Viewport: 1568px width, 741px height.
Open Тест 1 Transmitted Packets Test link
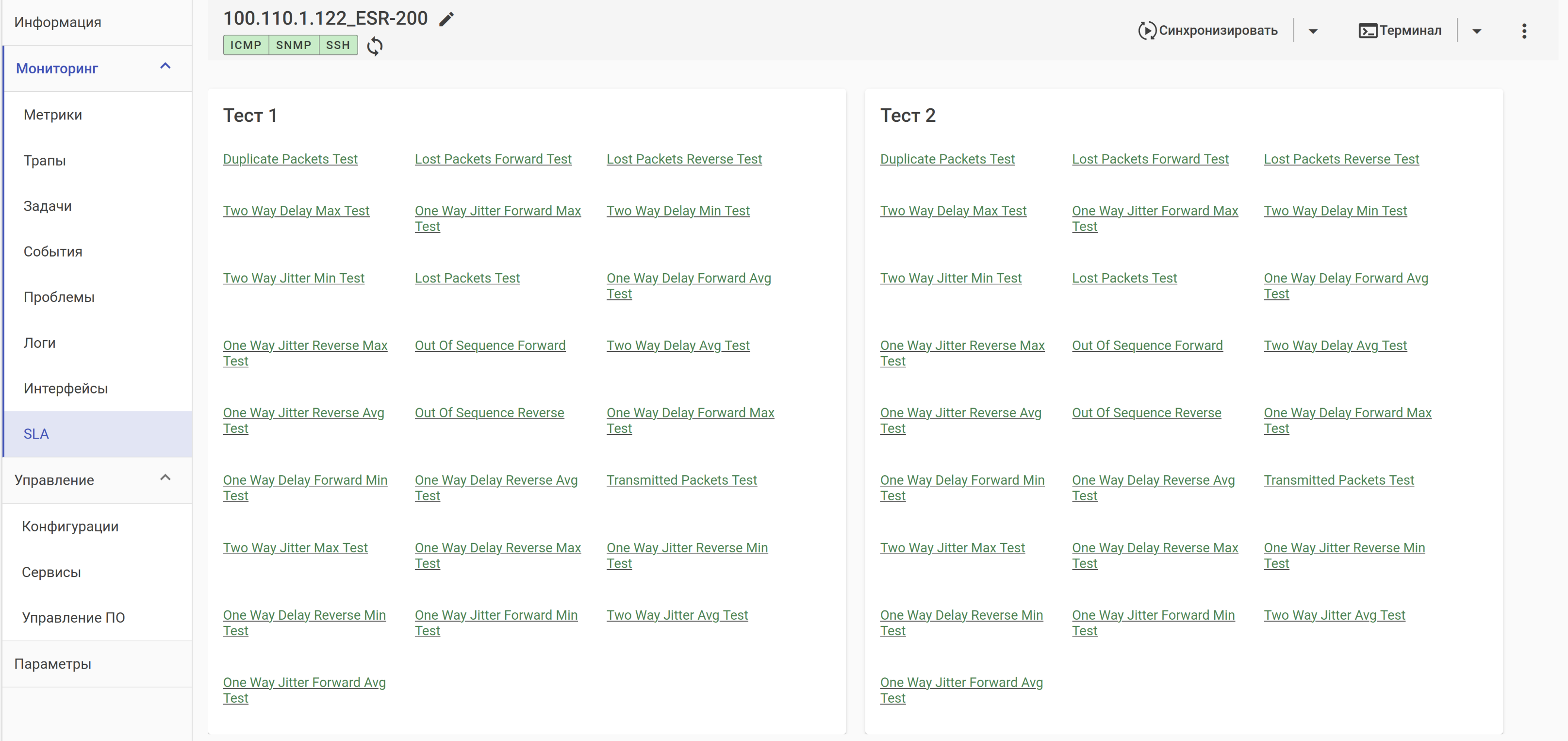[681, 480]
